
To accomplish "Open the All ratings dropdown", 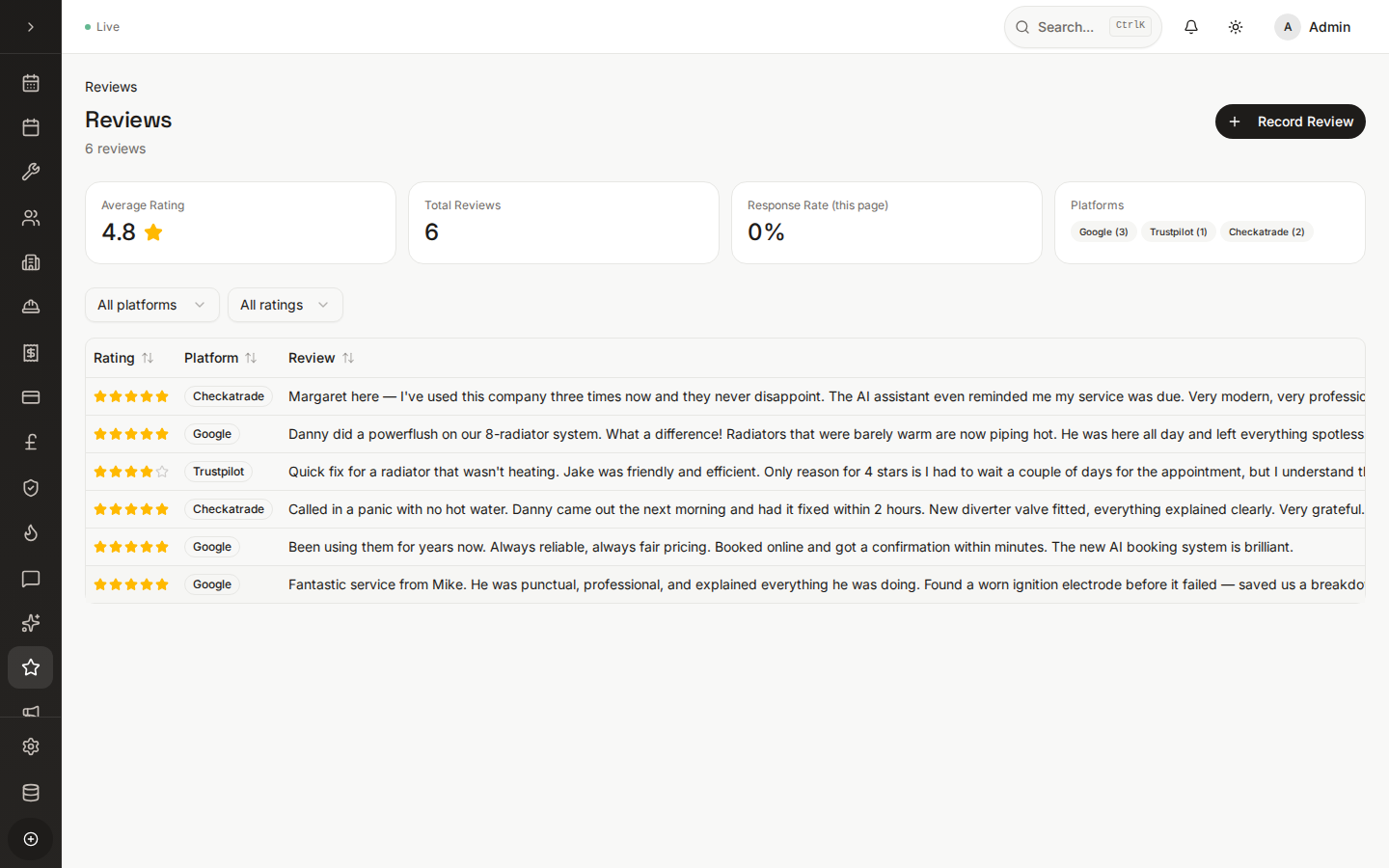I will click(285, 305).
